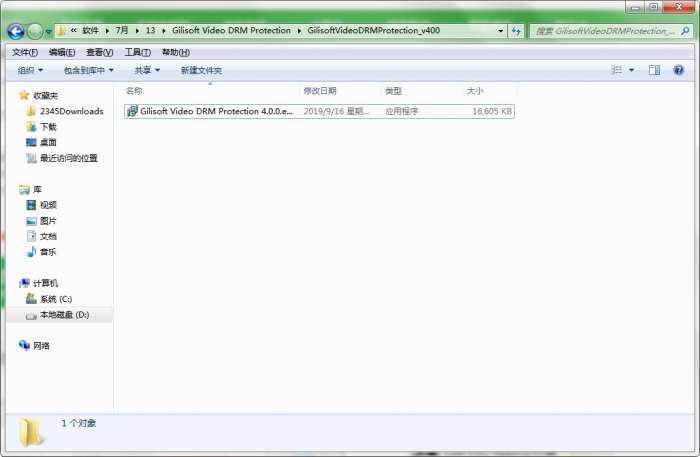Refresh the folder view
This screenshot has width=700, height=457.
[x=516, y=31]
